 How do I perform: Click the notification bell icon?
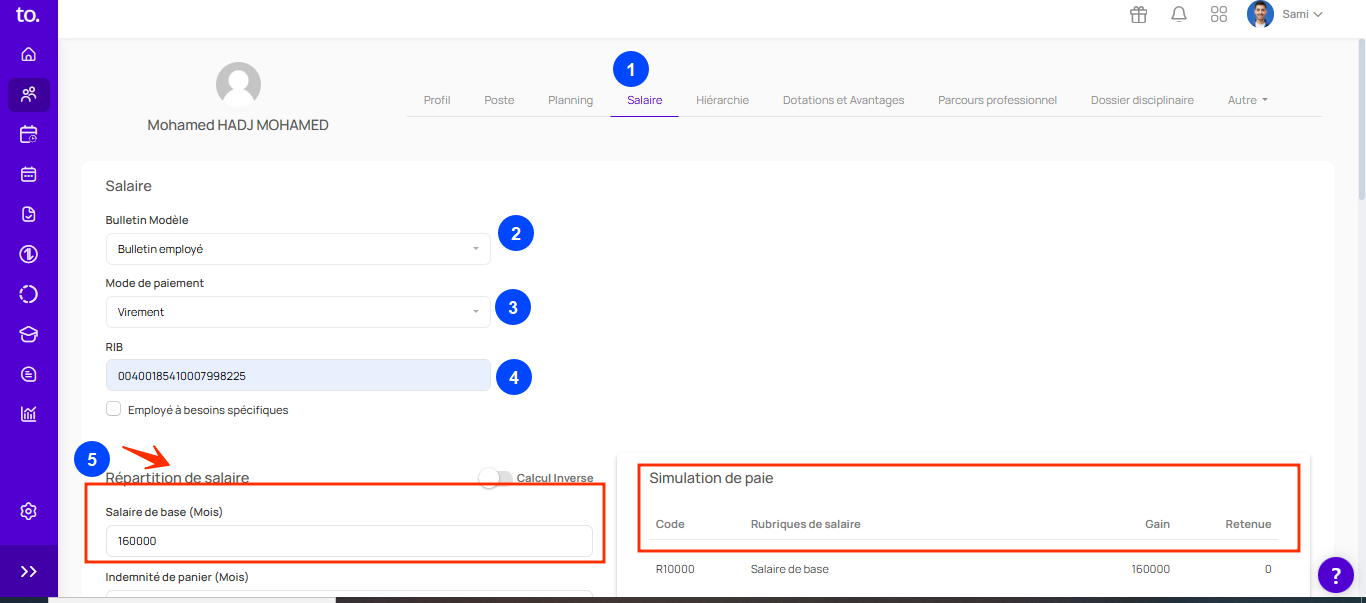(x=1179, y=14)
